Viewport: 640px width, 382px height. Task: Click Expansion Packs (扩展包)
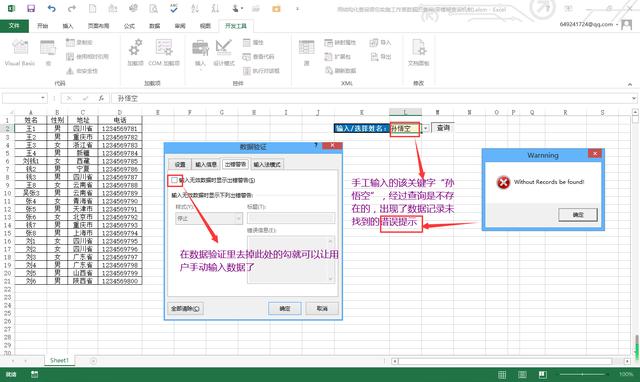point(338,56)
